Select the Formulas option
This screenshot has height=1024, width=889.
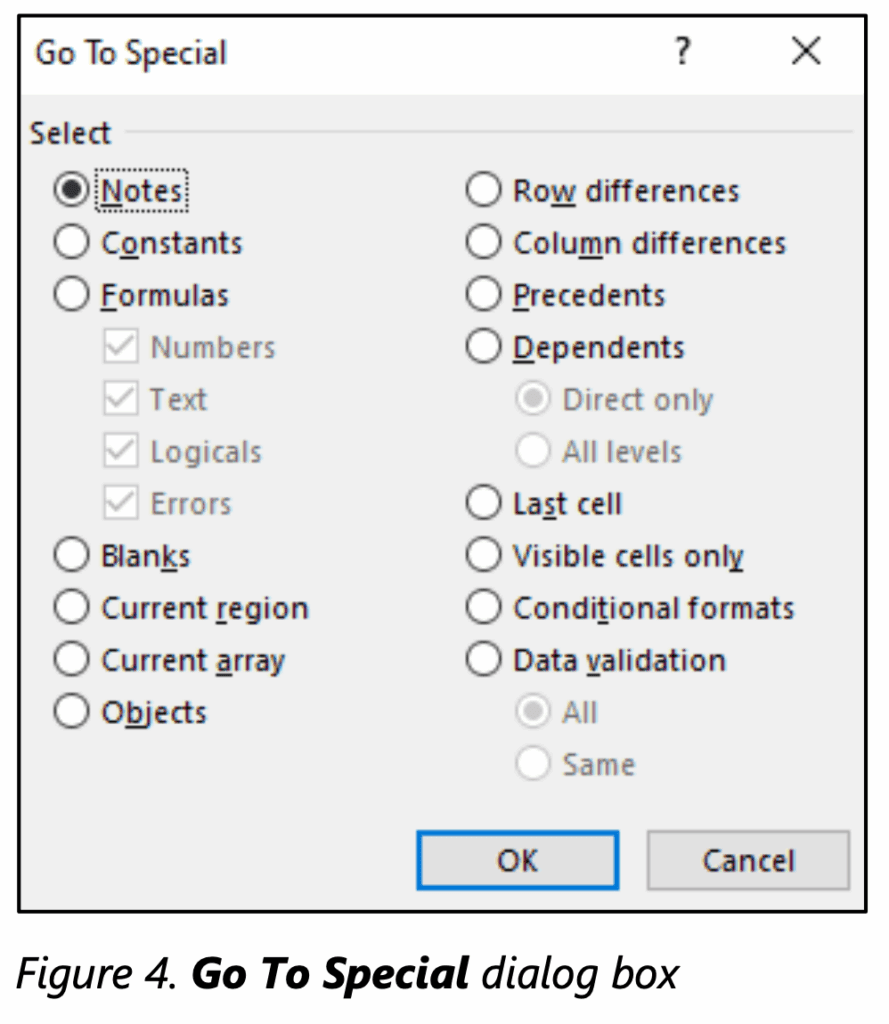coord(71,294)
